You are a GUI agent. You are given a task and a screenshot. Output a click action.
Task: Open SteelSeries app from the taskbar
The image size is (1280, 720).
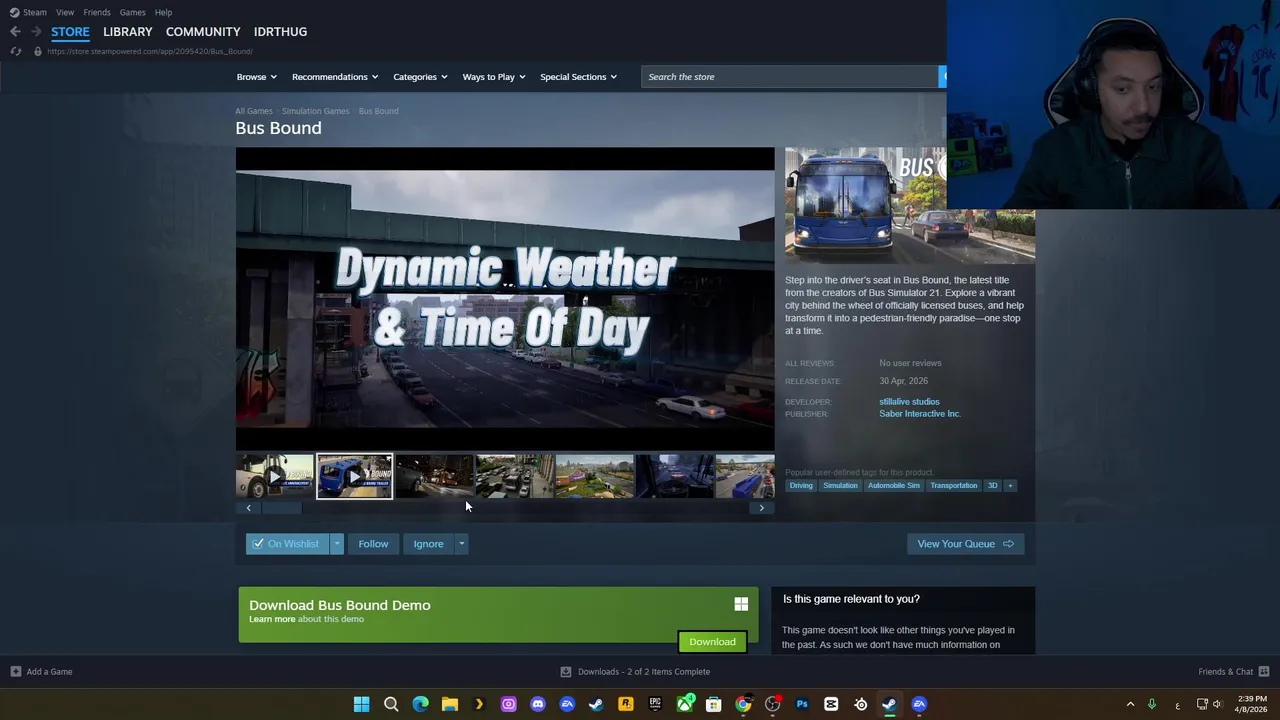coord(860,704)
